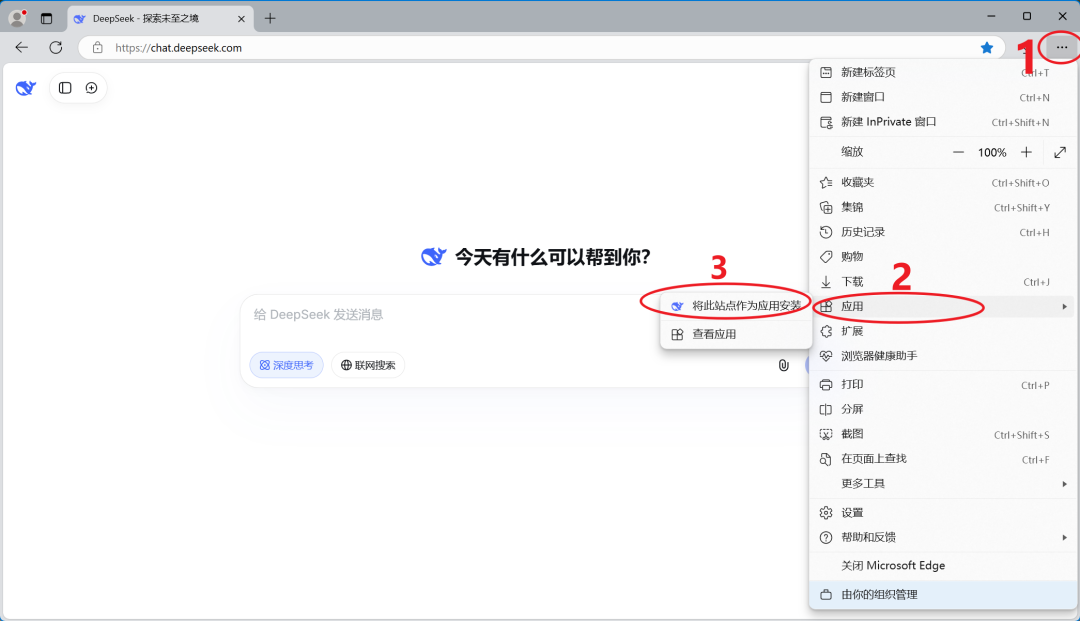This screenshot has width=1080, height=621.
Task: Open 购物 from the menu
Action: coord(942,257)
